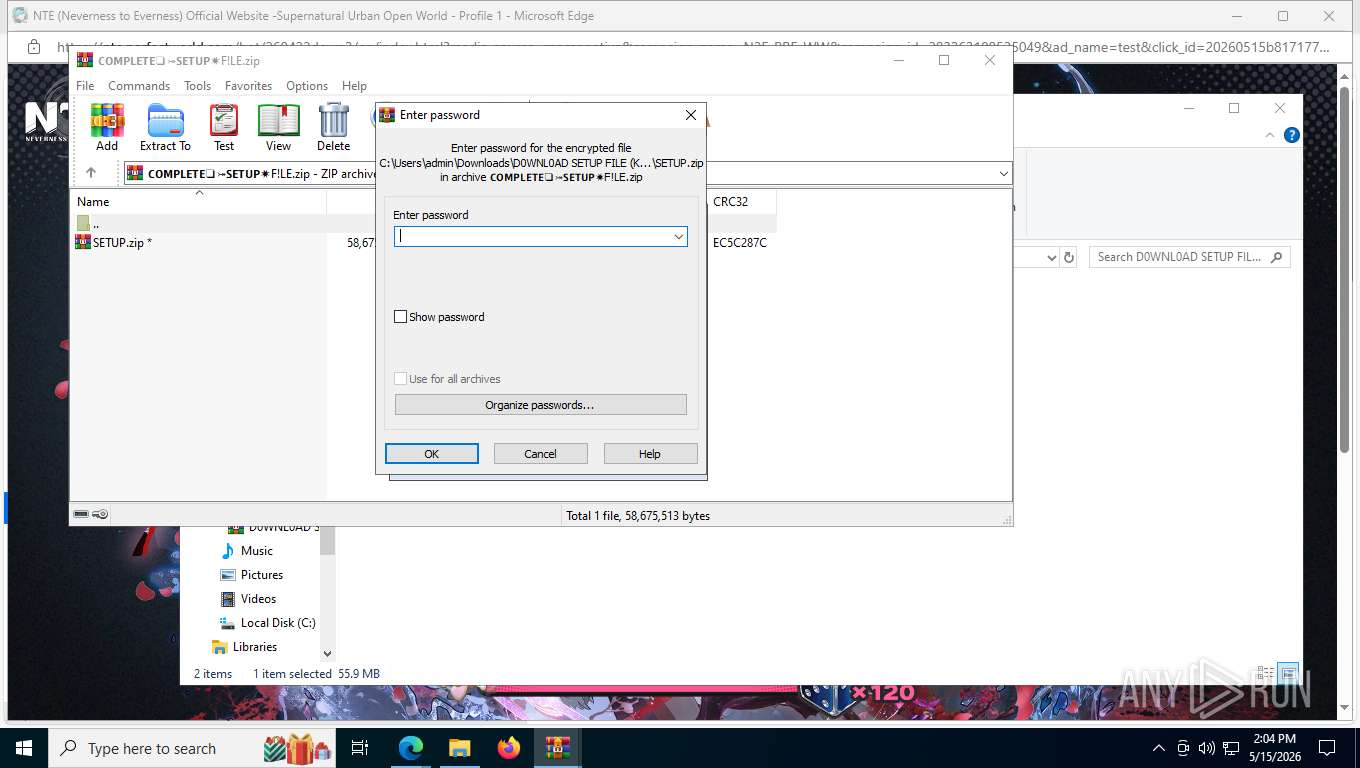Click Cancel in the password dialog
Viewport: 1360px width, 768px height.
[x=540, y=454]
